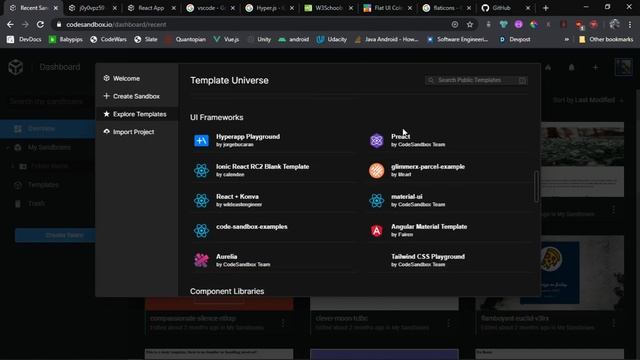Open the material-ui template
Viewport: 640px width, 360px height.
[407, 197]
